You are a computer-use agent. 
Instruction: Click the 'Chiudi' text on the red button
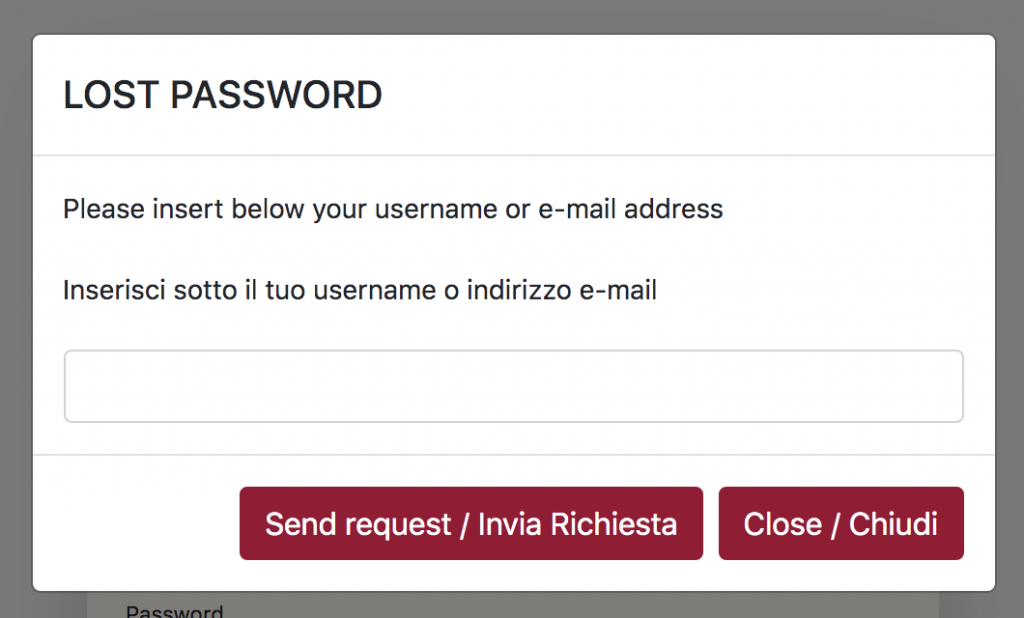pyautogui.click(x=893, y=525)
